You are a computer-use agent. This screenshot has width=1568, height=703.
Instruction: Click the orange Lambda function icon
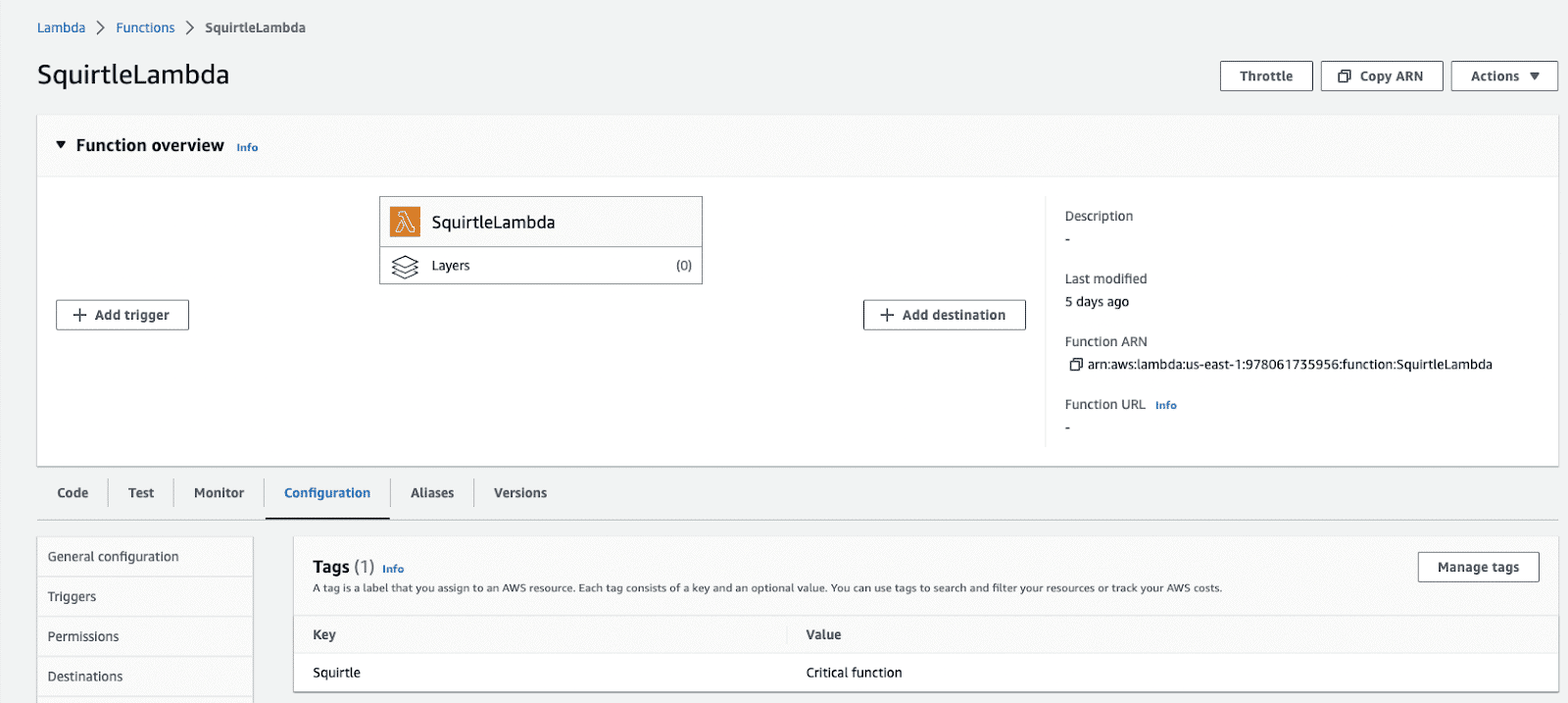[x=405, y=222]
